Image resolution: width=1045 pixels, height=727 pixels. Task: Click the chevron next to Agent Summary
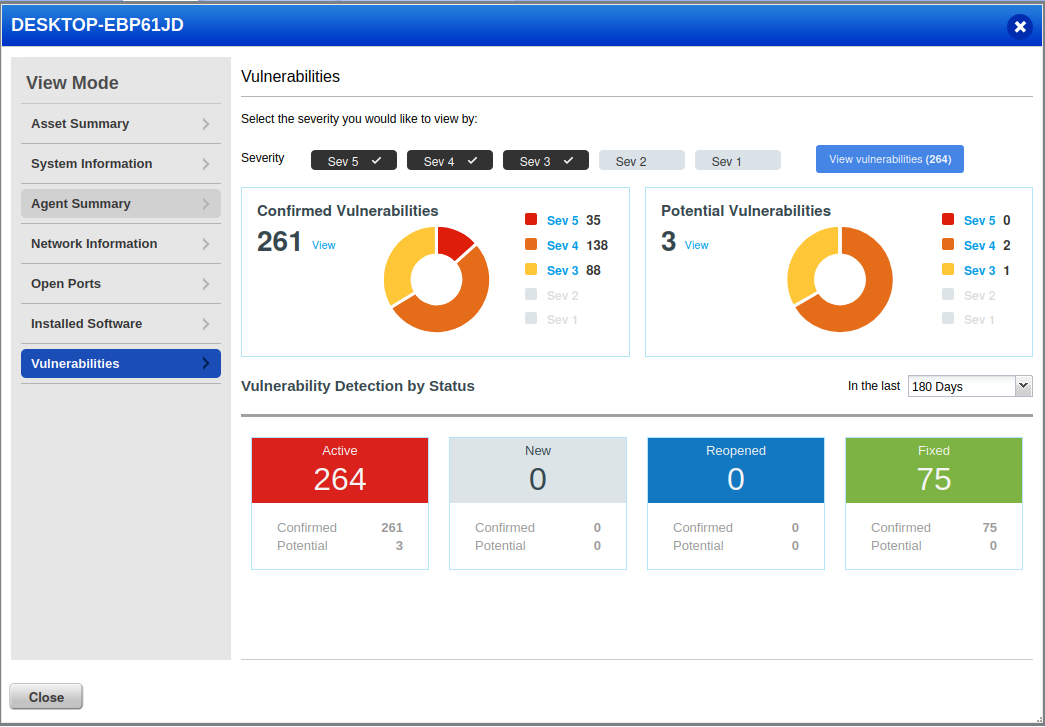point(206,204)
